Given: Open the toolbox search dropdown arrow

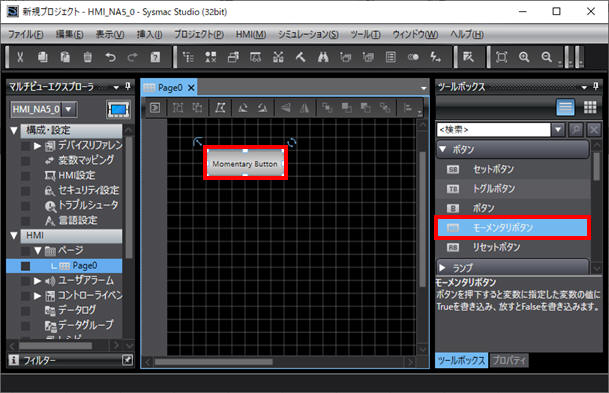Looking at the screenshot, I should click(x=558, y=130).
